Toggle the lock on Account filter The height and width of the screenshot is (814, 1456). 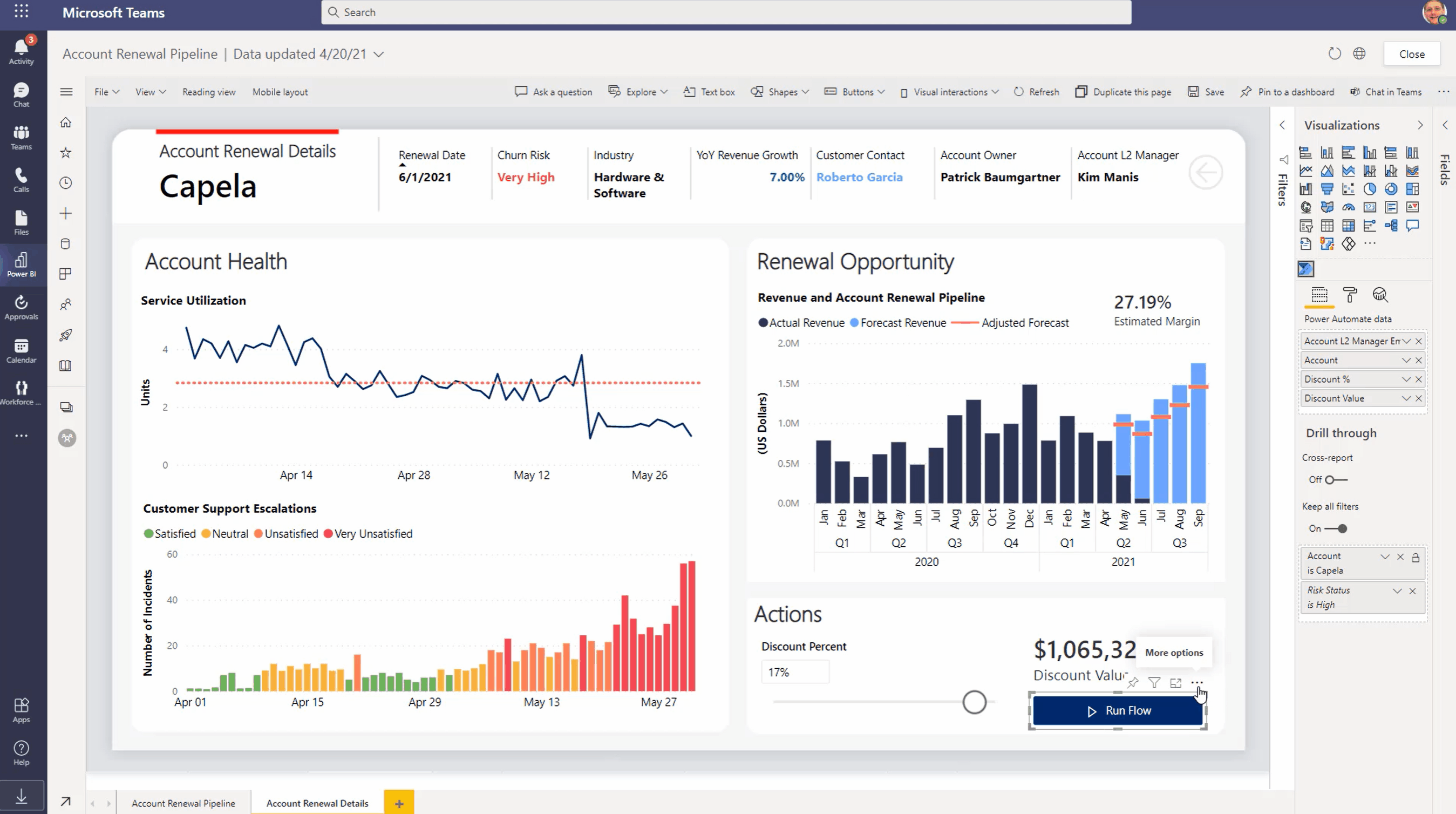(x=1416, y=558)
